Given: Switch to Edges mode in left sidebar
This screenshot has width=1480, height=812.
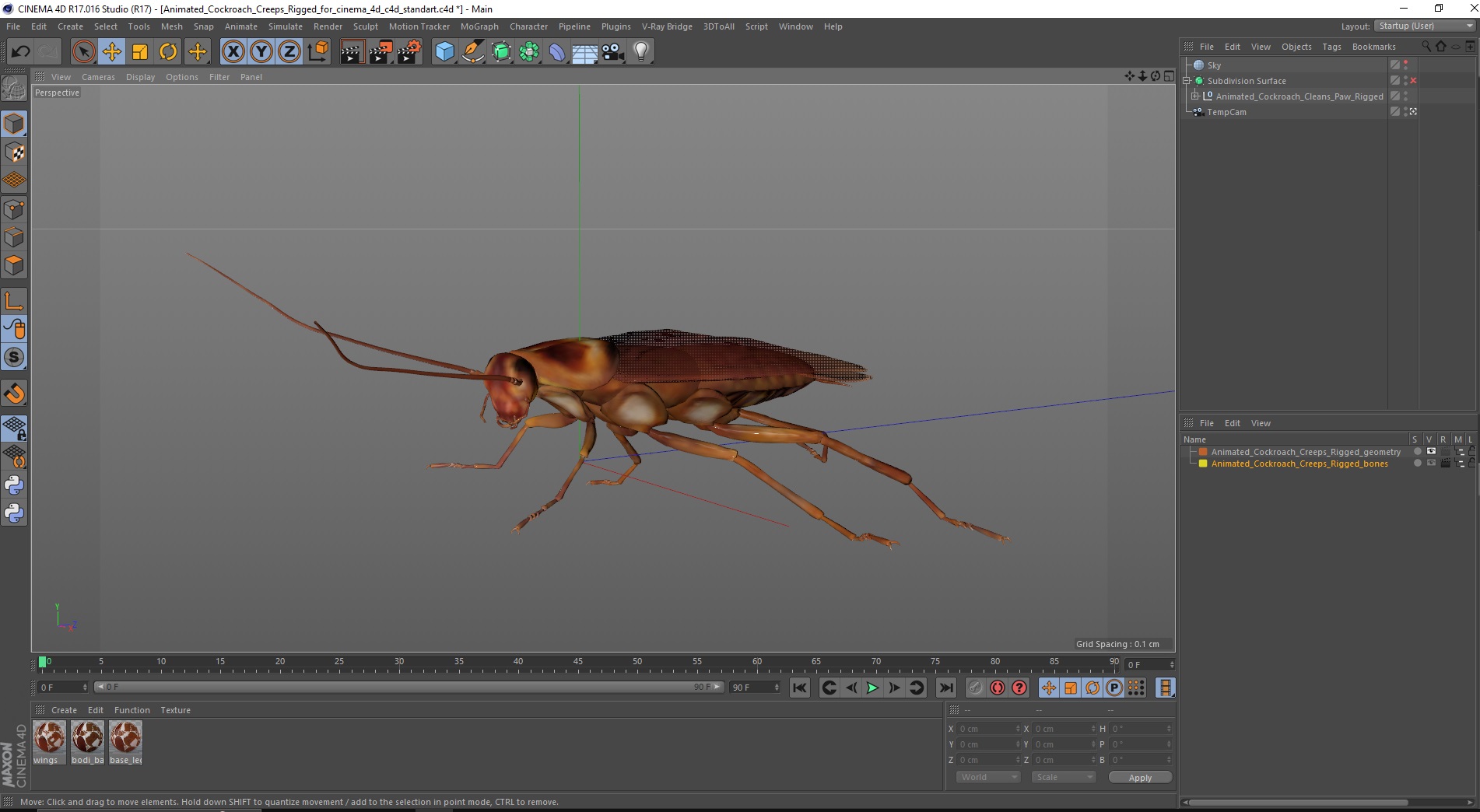Looking at the screenshot, I should (14, 236).
